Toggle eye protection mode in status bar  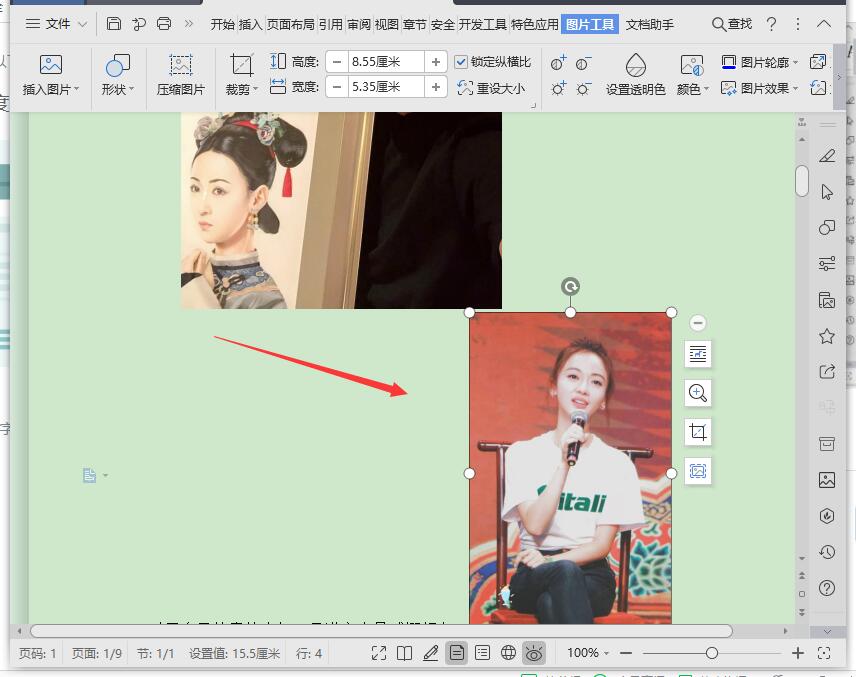click(x=534, y=653)
